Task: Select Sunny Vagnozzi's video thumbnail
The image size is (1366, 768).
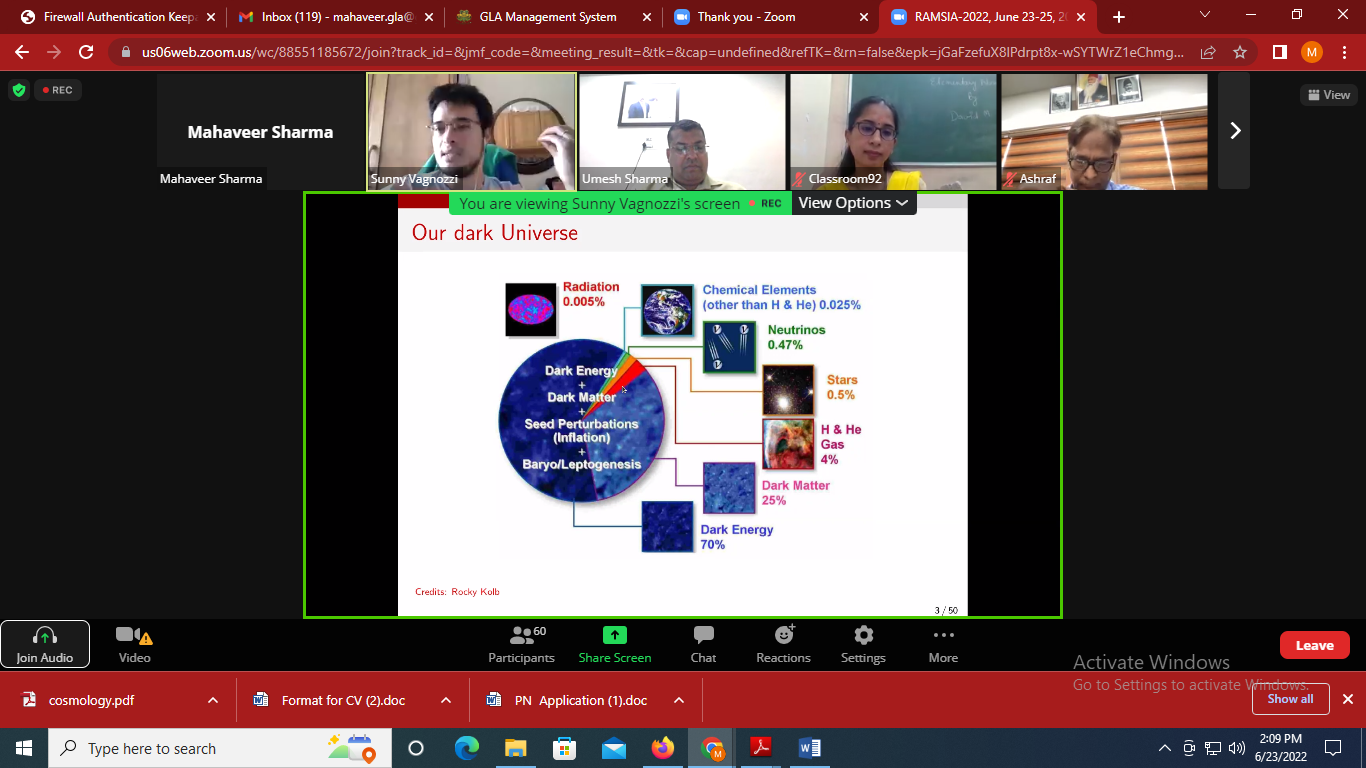Action: (x=472, y=131)
